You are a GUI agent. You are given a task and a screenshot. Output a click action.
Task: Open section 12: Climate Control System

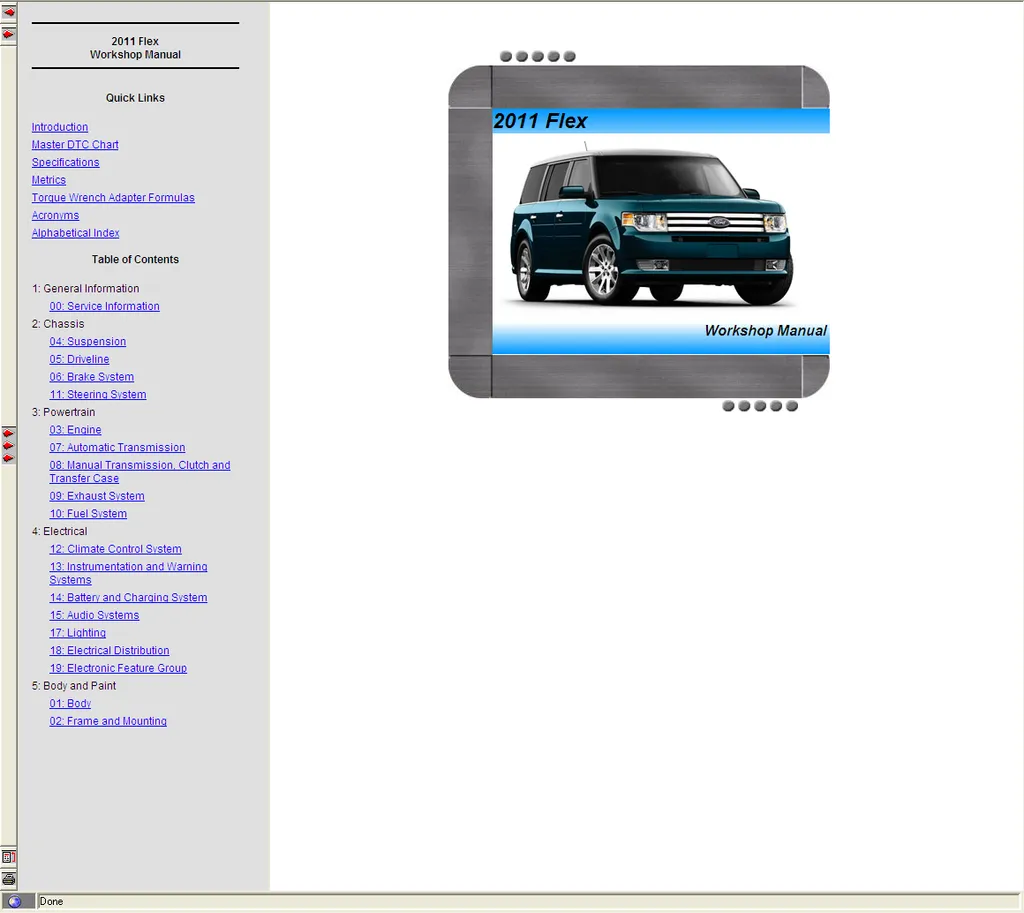point(116,549)
